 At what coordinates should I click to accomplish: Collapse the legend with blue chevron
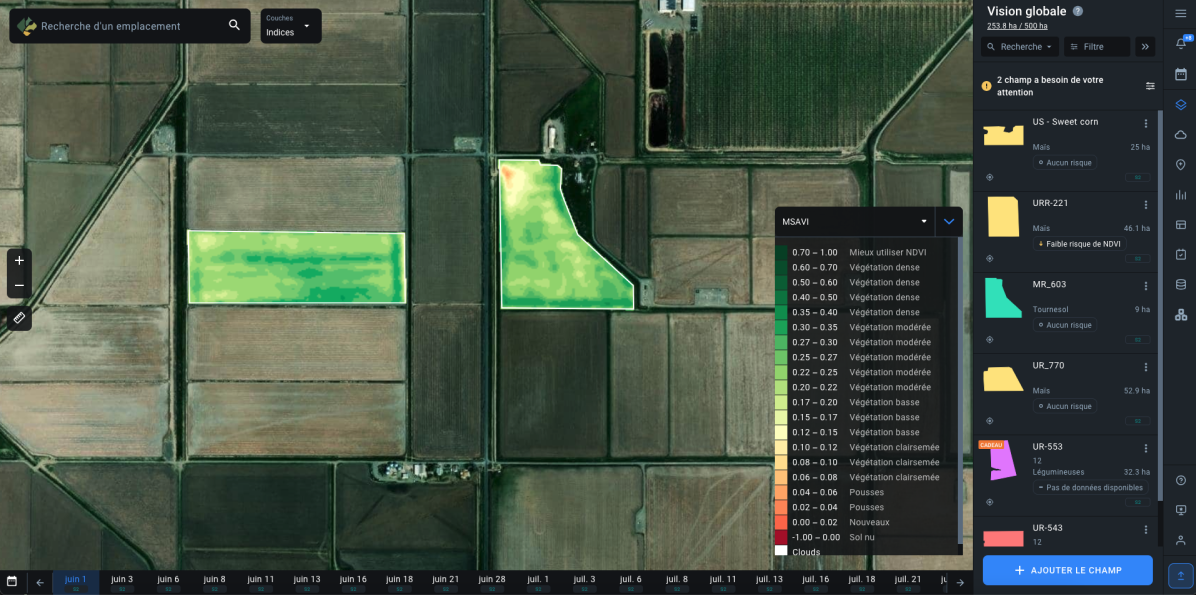tap(948, 222)
